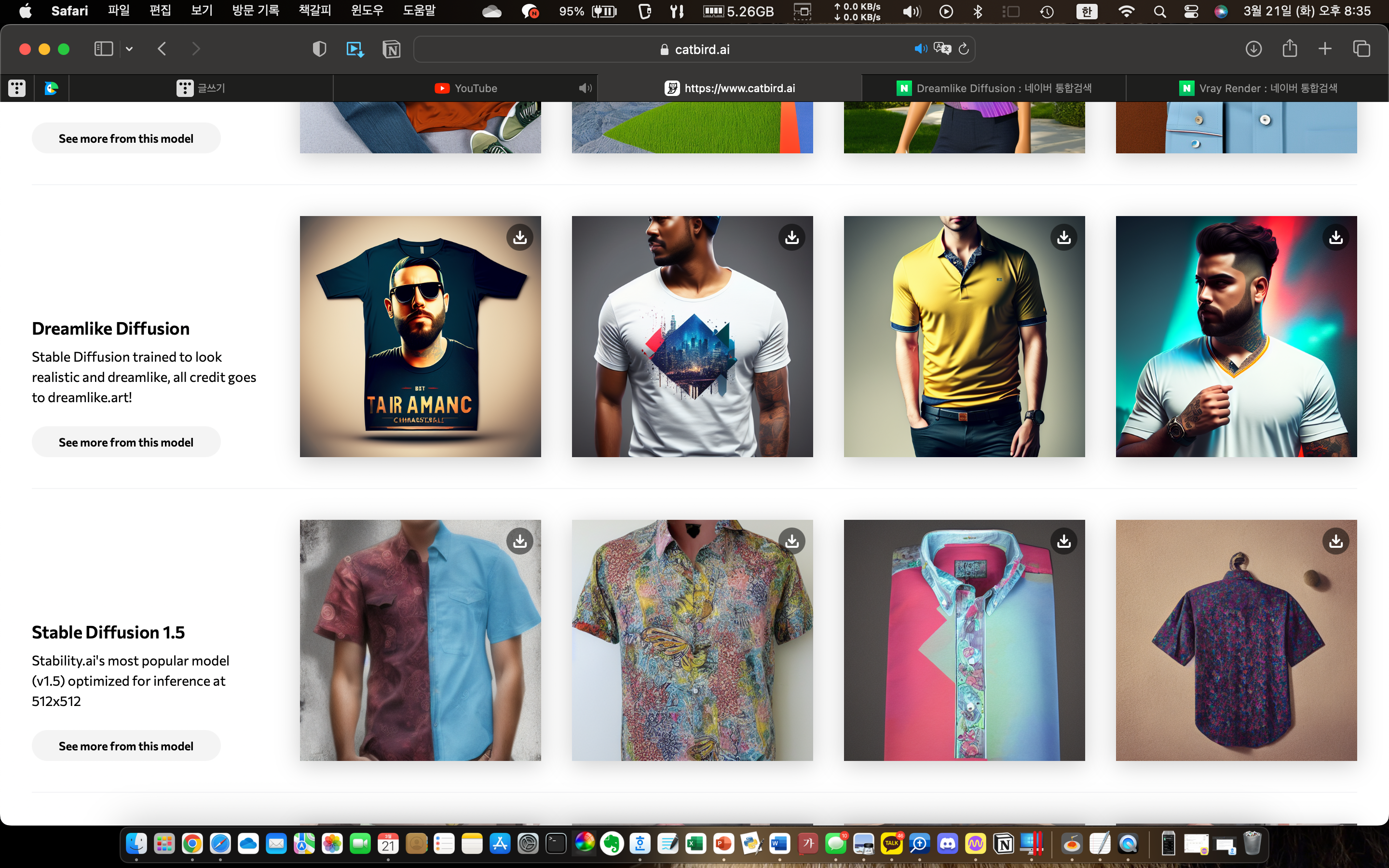Mute page audio in address bar
The image size is (1389, 868).
[920, 49]
